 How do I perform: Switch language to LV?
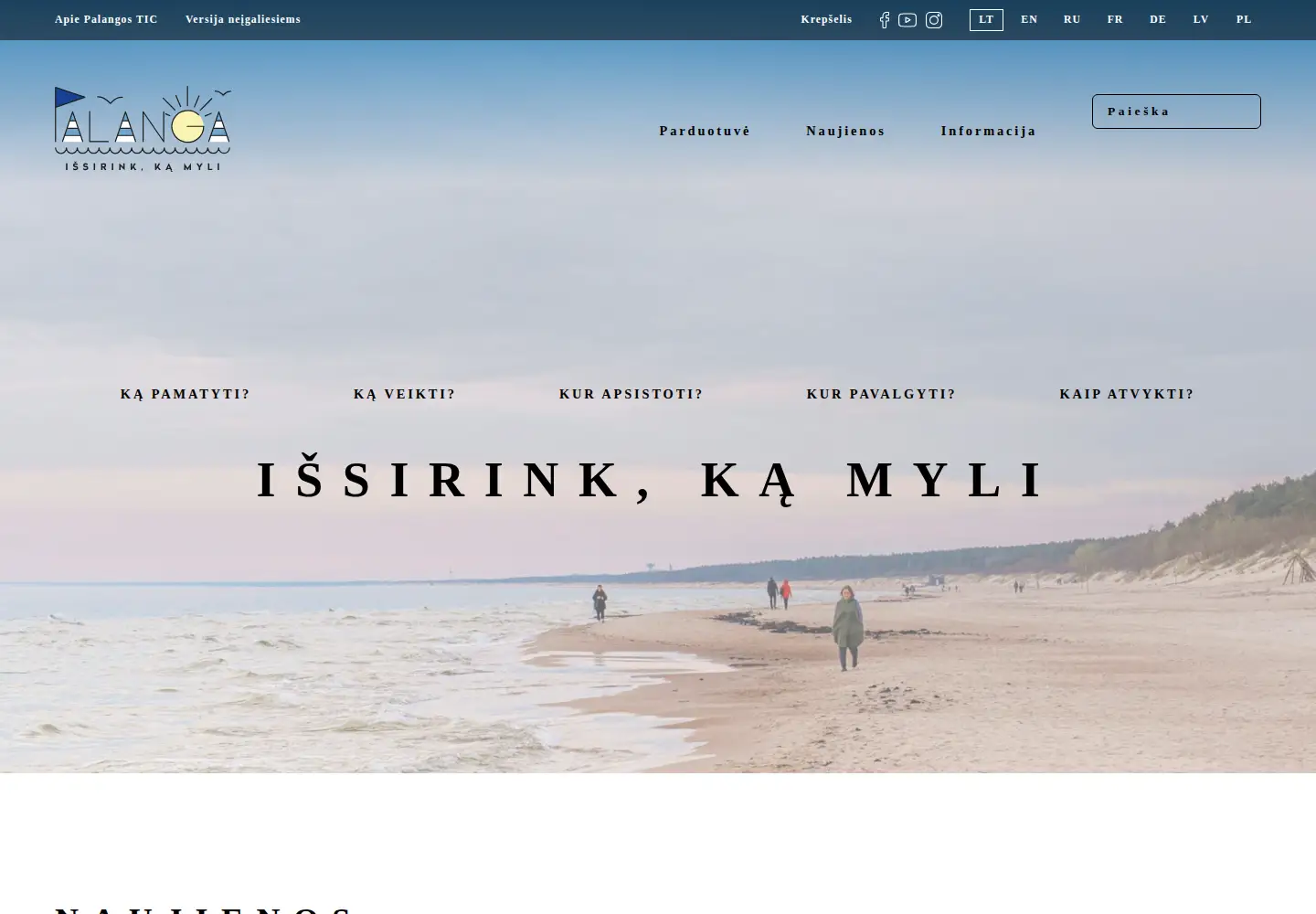point(1201,20)
